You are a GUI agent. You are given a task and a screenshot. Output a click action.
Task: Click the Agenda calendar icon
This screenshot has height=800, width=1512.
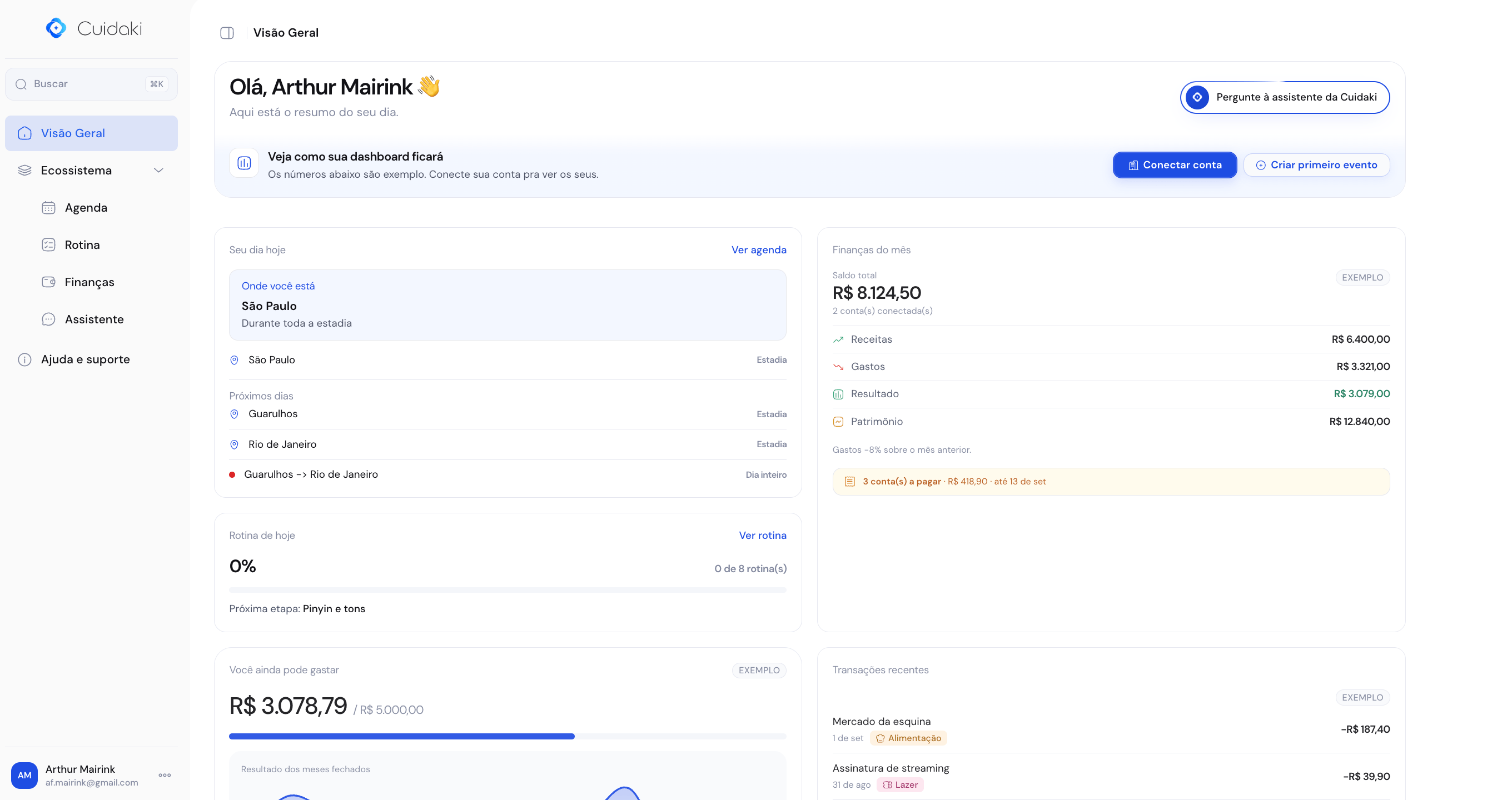coord(49,208)
